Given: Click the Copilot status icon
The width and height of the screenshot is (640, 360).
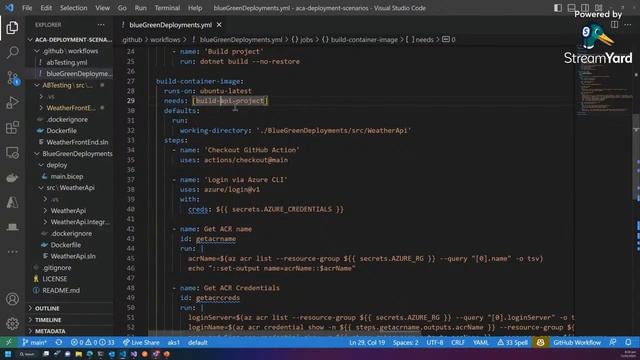Looking at the screenshot, I should [540, 342].
